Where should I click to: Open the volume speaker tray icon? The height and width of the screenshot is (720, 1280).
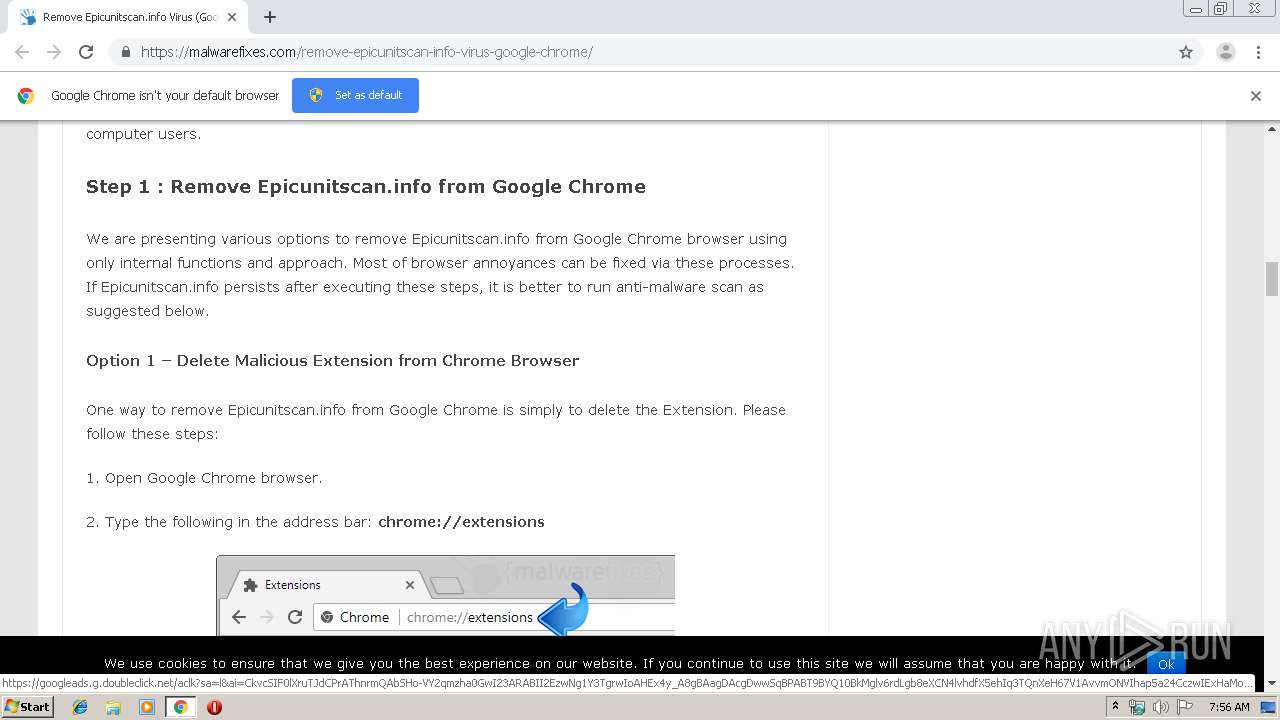coord(1160,707)
